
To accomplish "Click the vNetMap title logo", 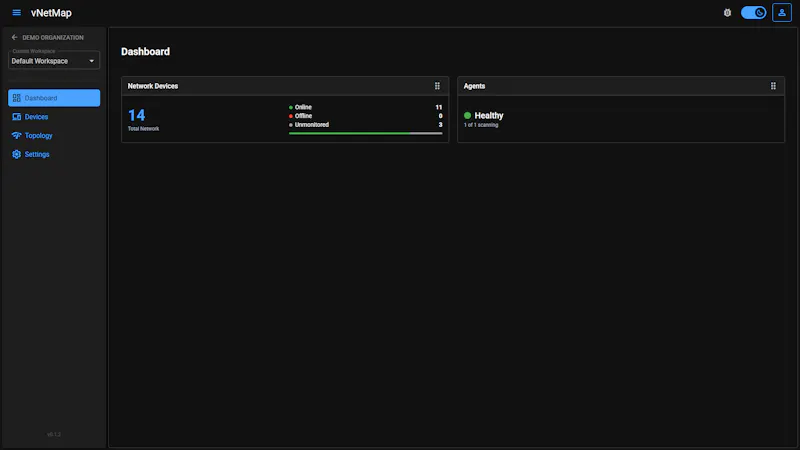I will 51,13.
